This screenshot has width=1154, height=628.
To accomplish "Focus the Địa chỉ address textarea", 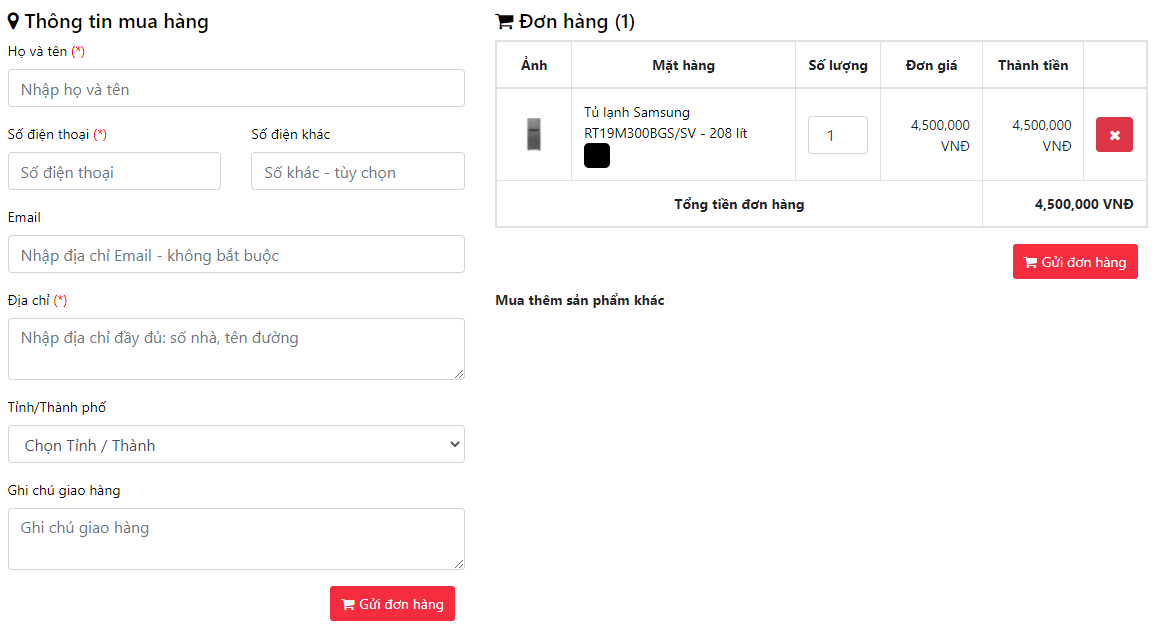I will coord(236,349).
